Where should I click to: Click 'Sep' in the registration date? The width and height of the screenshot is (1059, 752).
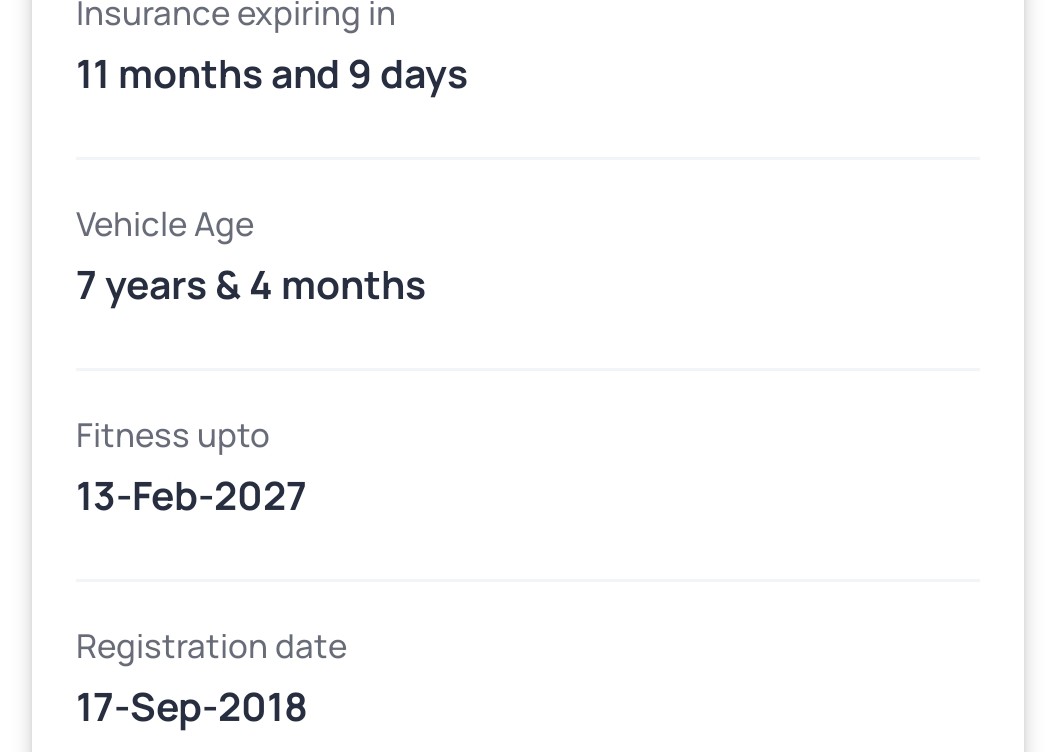[167, 708]
